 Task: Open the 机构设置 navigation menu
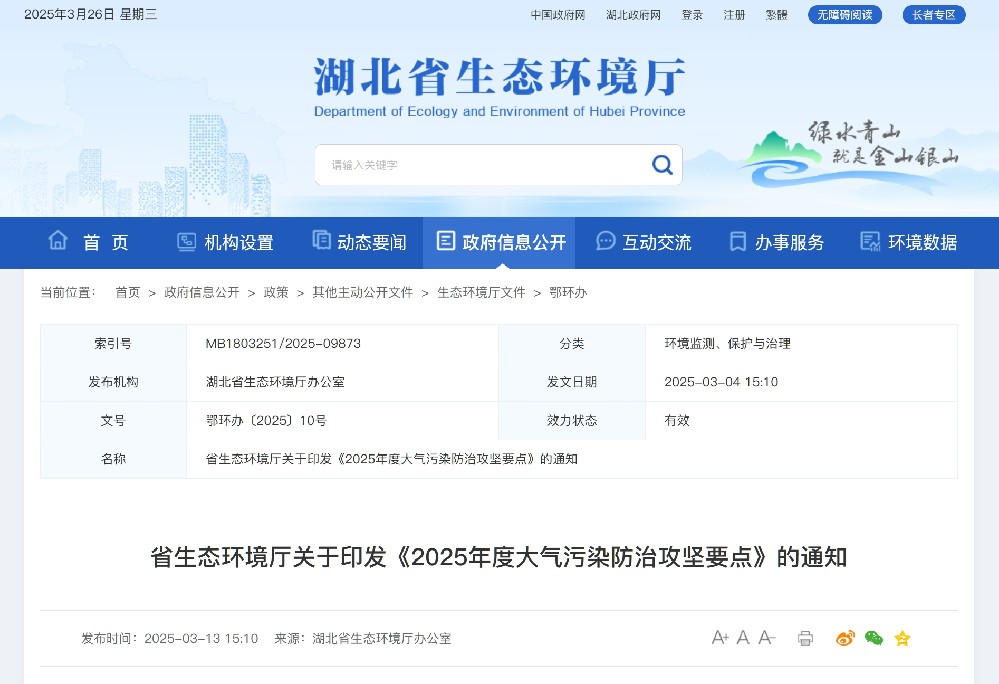(225, 242)
